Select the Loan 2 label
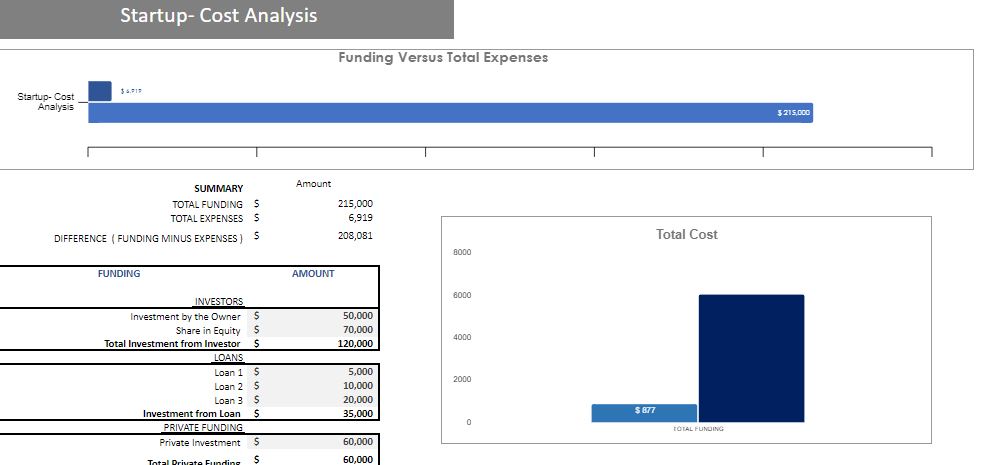Image resolution: width=998 pixels, height=465 pixels. (228, 387)
